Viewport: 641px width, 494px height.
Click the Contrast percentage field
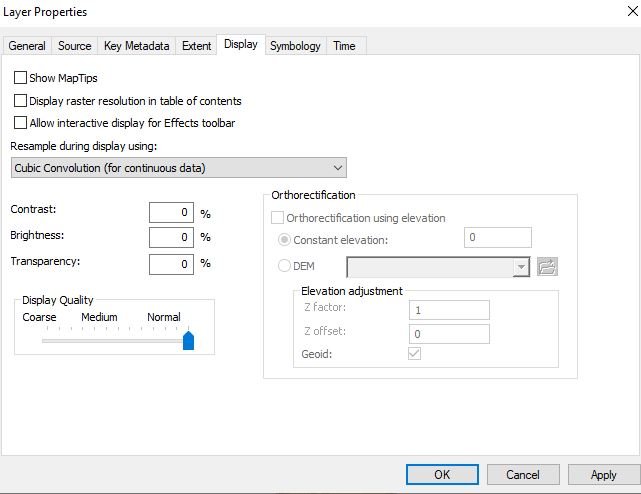point(170,212)
